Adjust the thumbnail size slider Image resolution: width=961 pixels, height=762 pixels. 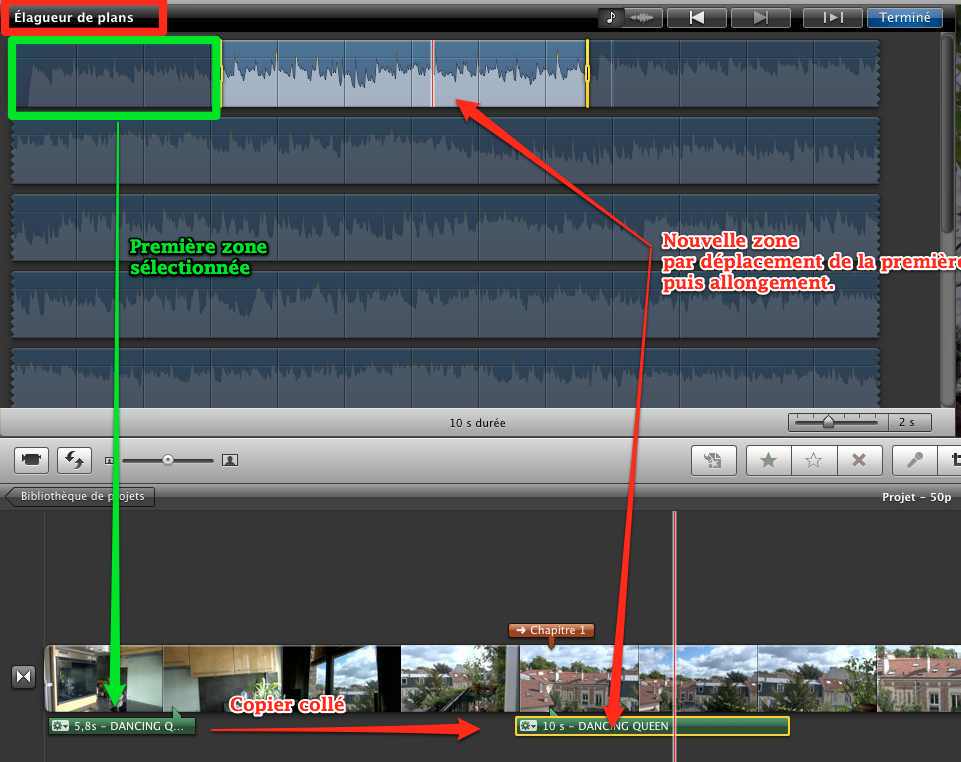click(168, 460)
